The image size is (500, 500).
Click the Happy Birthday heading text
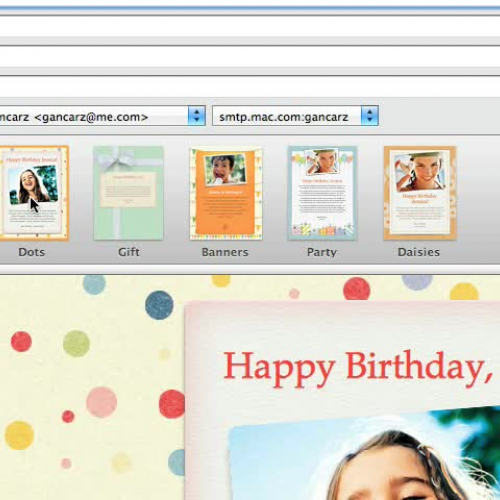(358, 368)
